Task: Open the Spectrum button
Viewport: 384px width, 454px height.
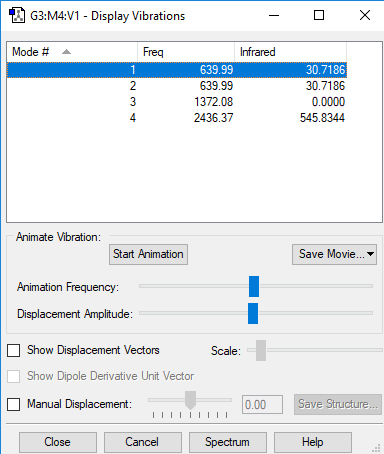Action: coord(228,442)
